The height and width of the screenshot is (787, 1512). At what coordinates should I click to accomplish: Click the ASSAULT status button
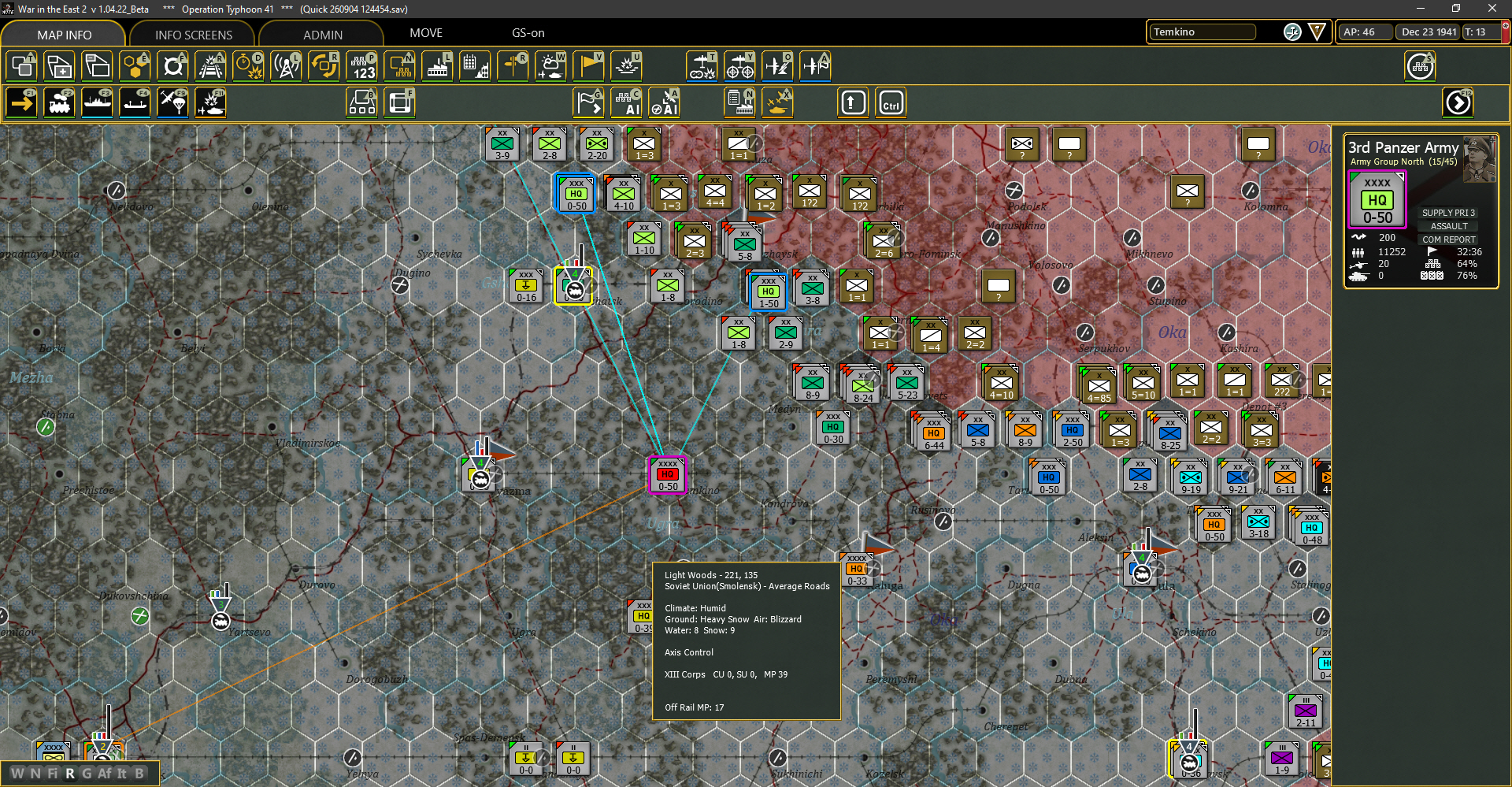coord(1448,226)
